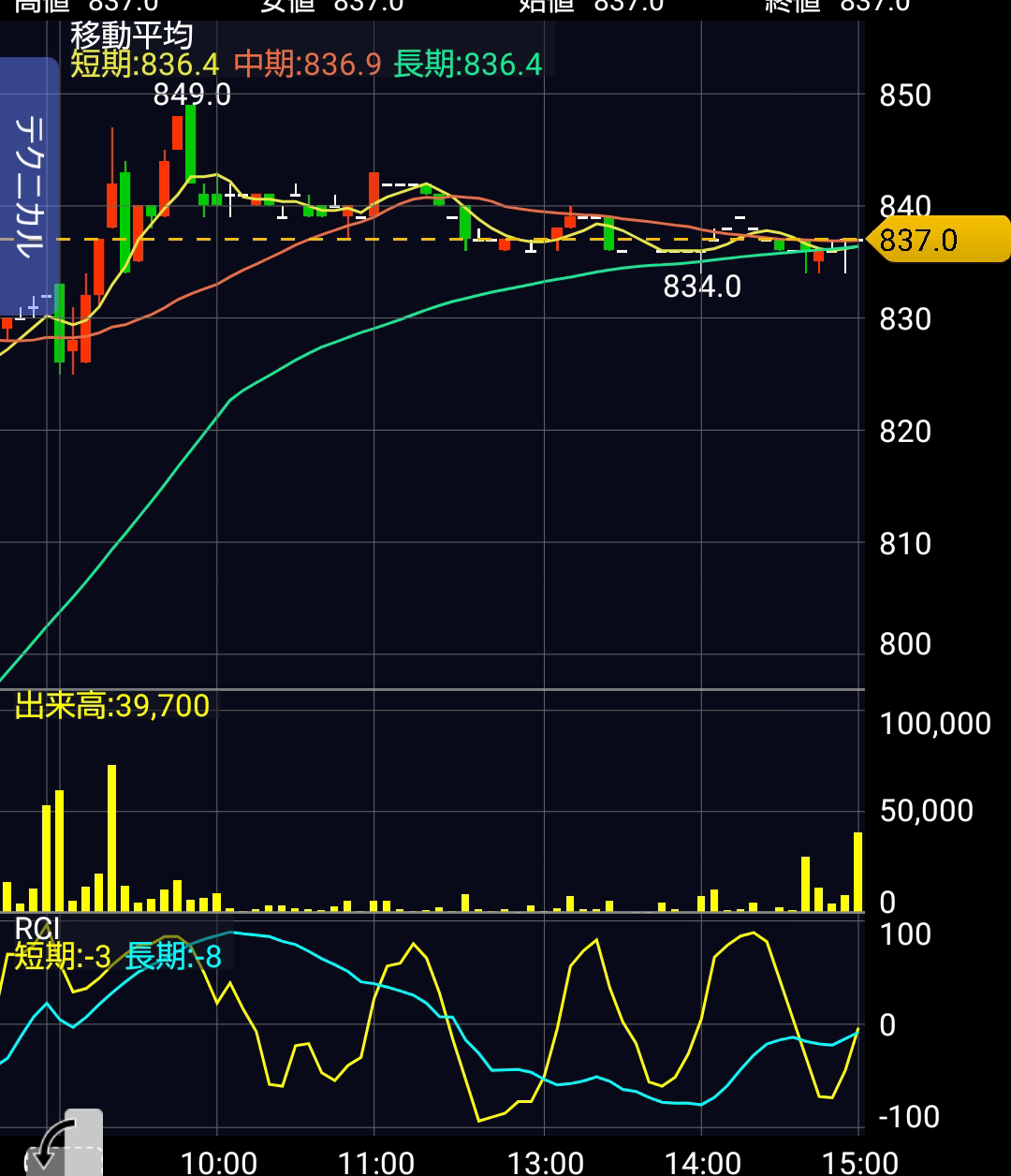The width and height of the screenshot is (1011, 1176).
Task: Tap the 出来高:39,700 volume label
Action: pyautogui.click(x=112, y=706)
